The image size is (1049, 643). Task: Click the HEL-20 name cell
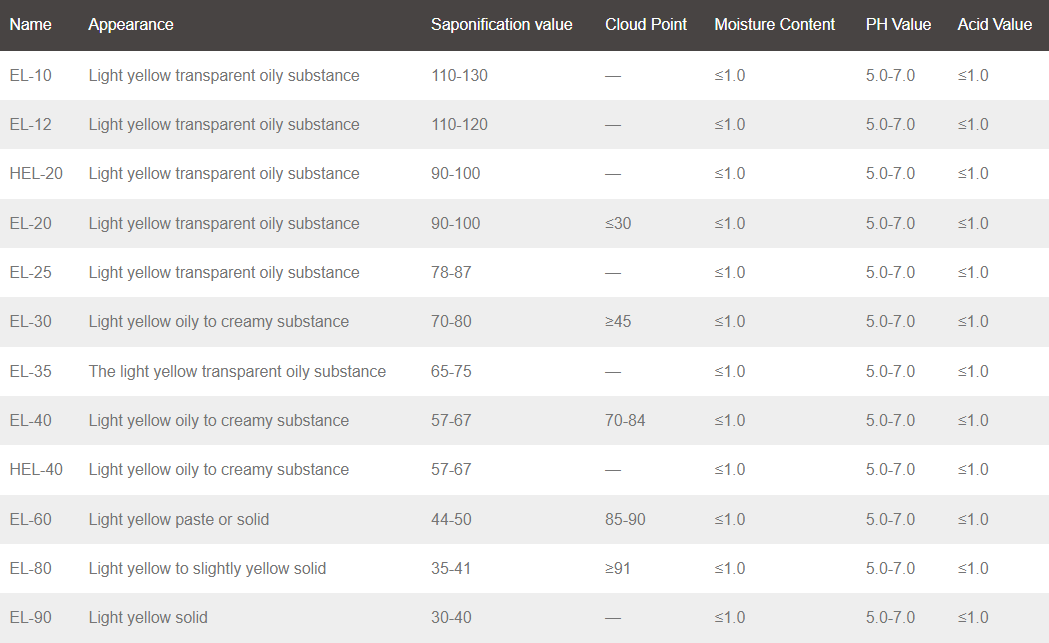point(36,174)
